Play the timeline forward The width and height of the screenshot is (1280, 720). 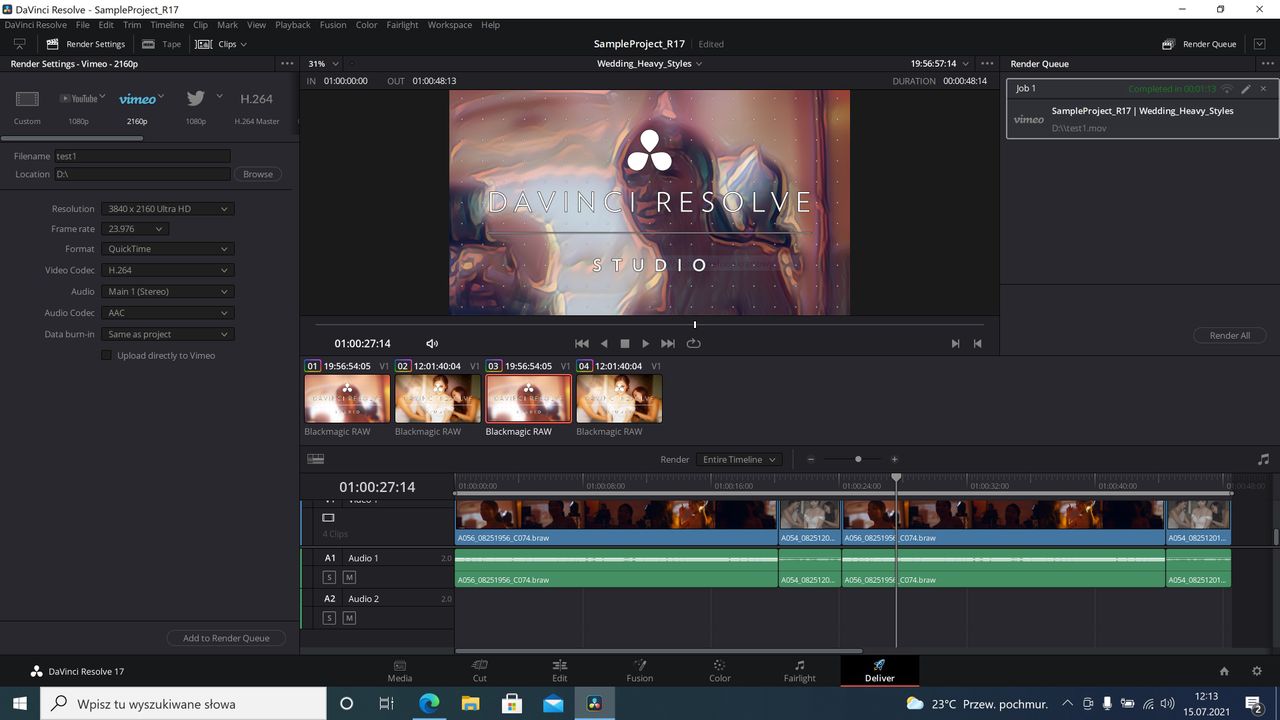pos(646,343)
